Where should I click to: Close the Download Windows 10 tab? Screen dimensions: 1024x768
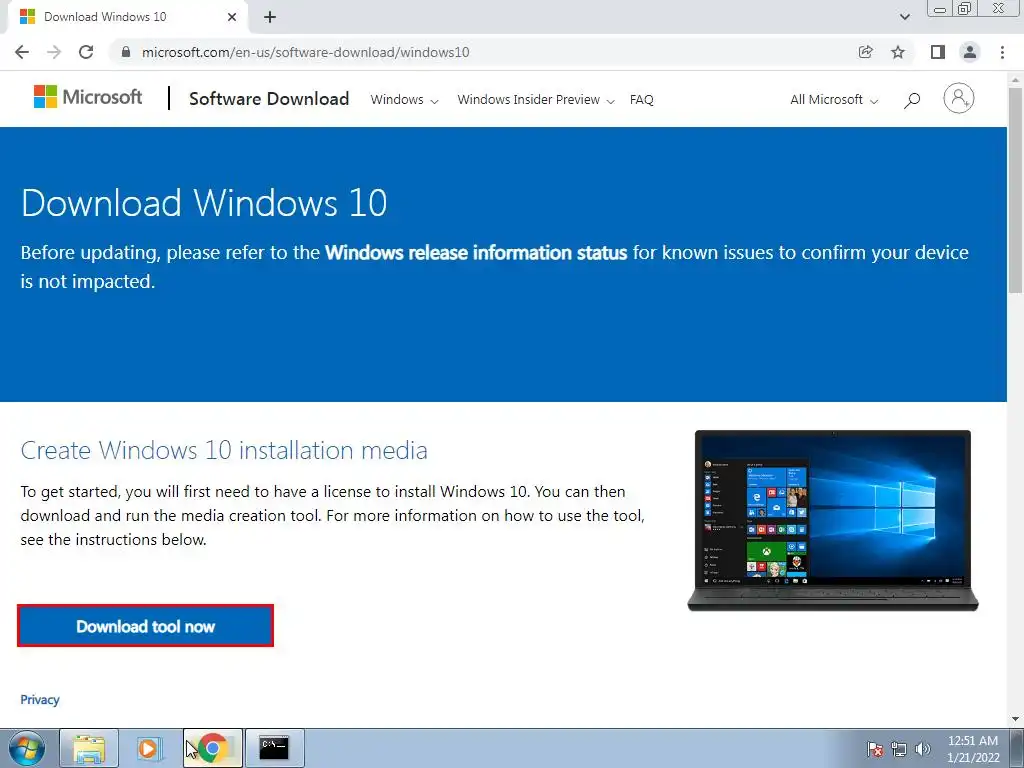(x=232, y=17)
